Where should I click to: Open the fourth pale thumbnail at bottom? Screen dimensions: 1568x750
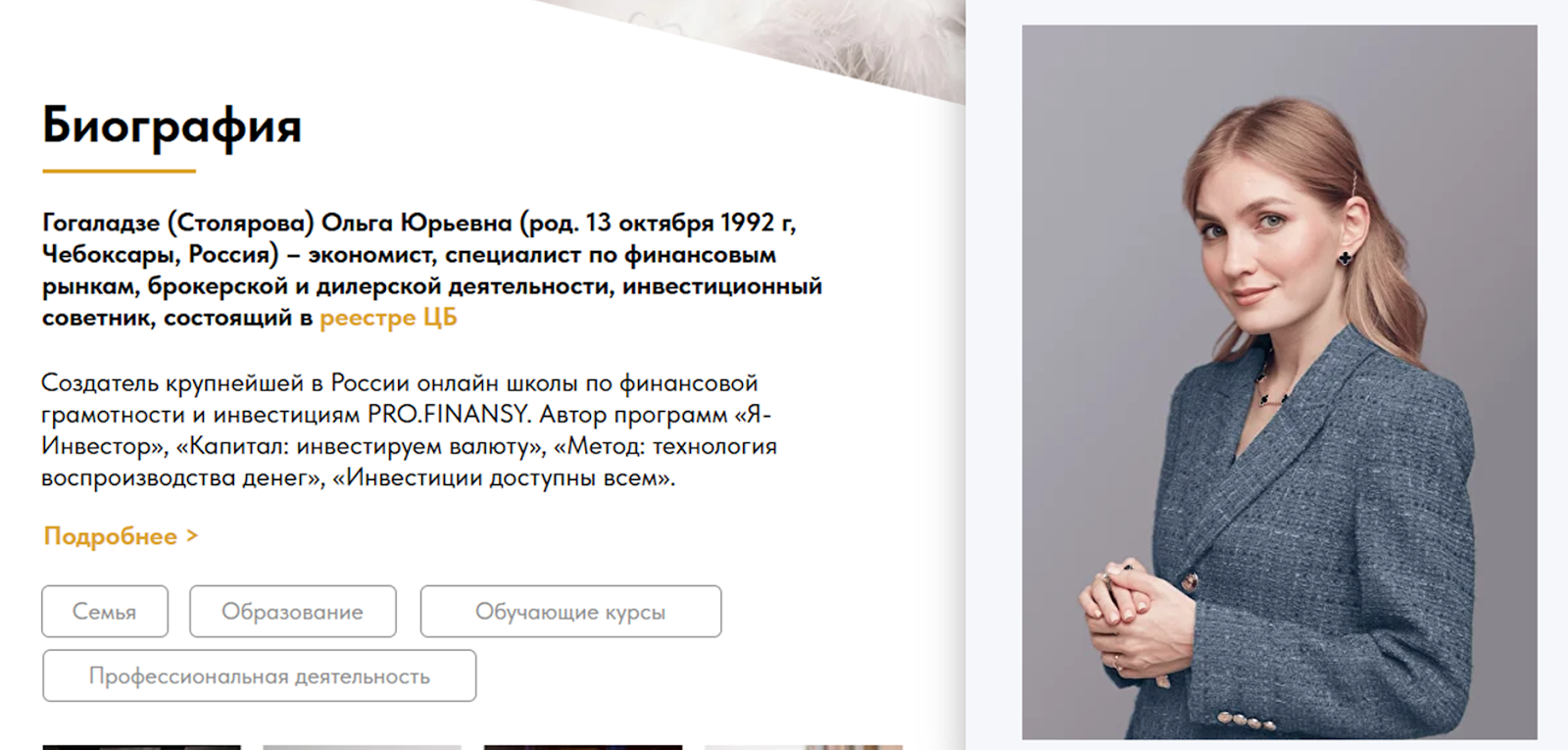point(804,747)
